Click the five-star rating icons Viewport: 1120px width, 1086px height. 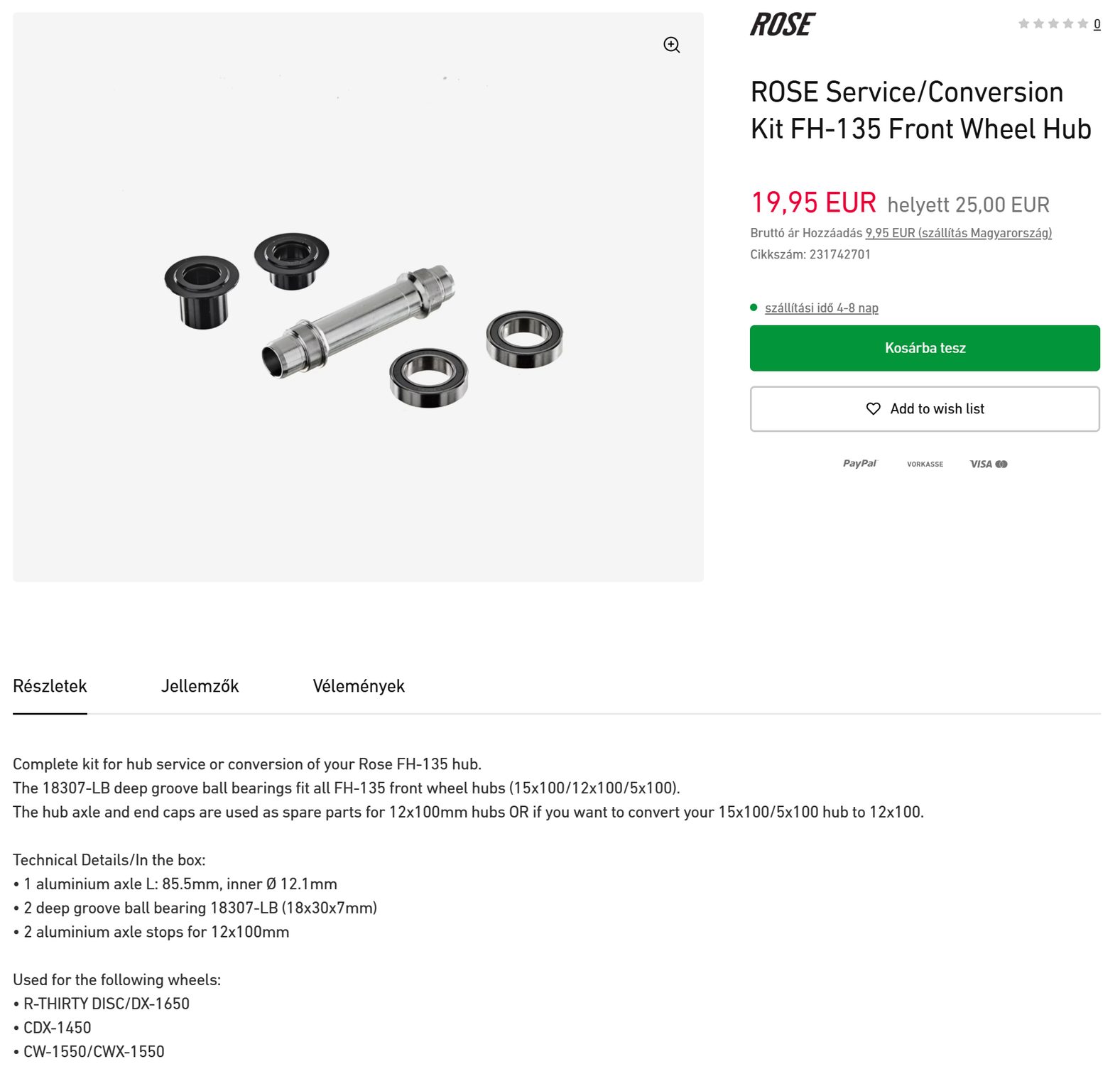1053,23
